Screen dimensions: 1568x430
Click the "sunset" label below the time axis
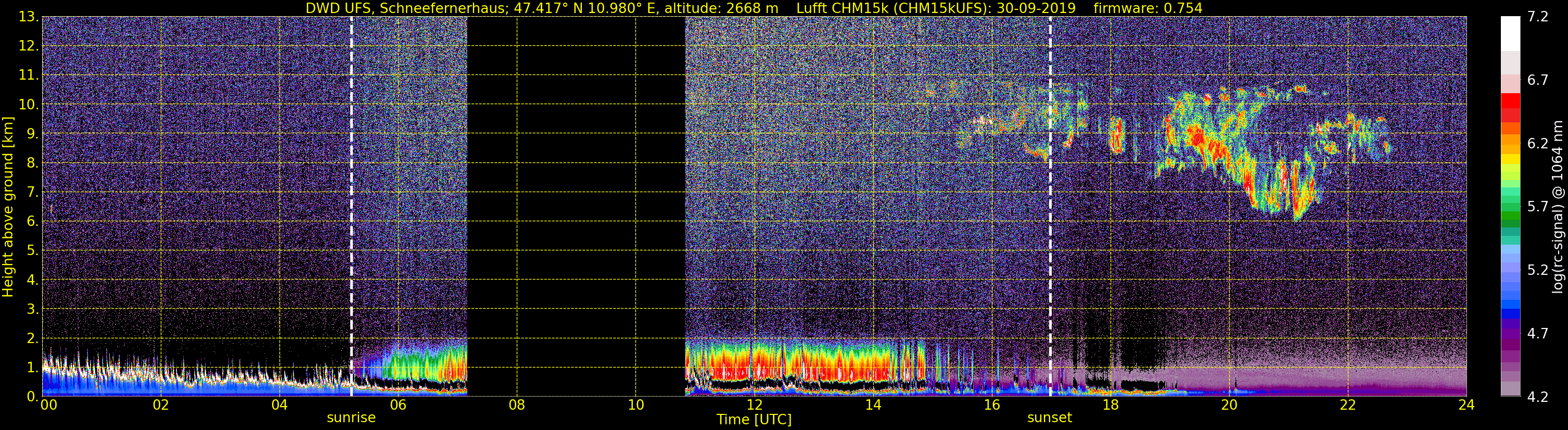click(x=1049, y=418)
